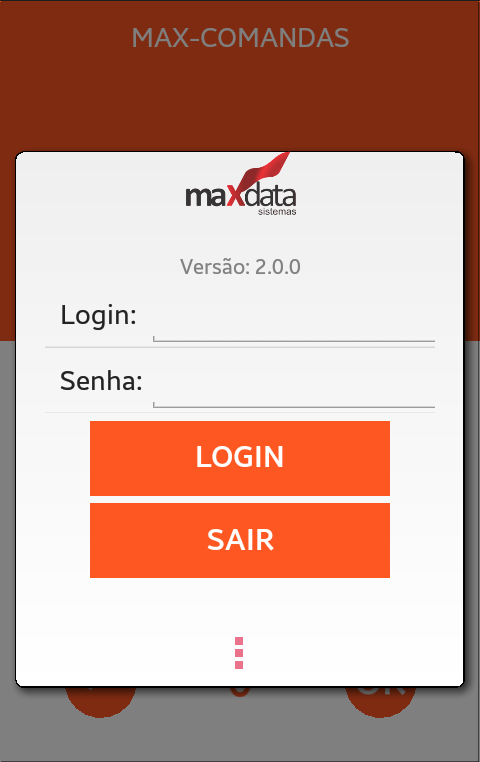Tap the hidden round button at bottom left
Image resolution: width=480 pixels, height=762 pixels.
pos(101,701)
